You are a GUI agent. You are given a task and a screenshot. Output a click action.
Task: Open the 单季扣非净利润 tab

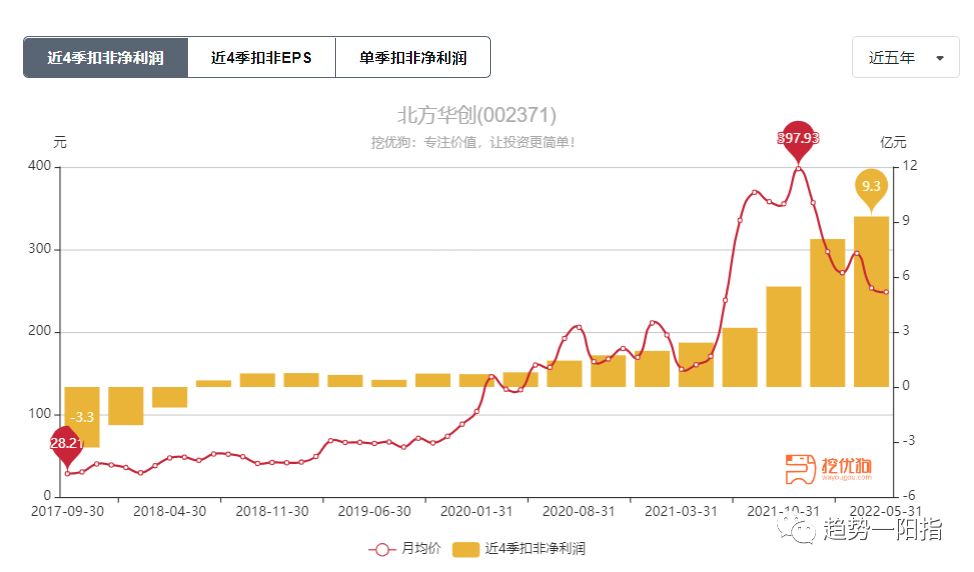point(413,57)
